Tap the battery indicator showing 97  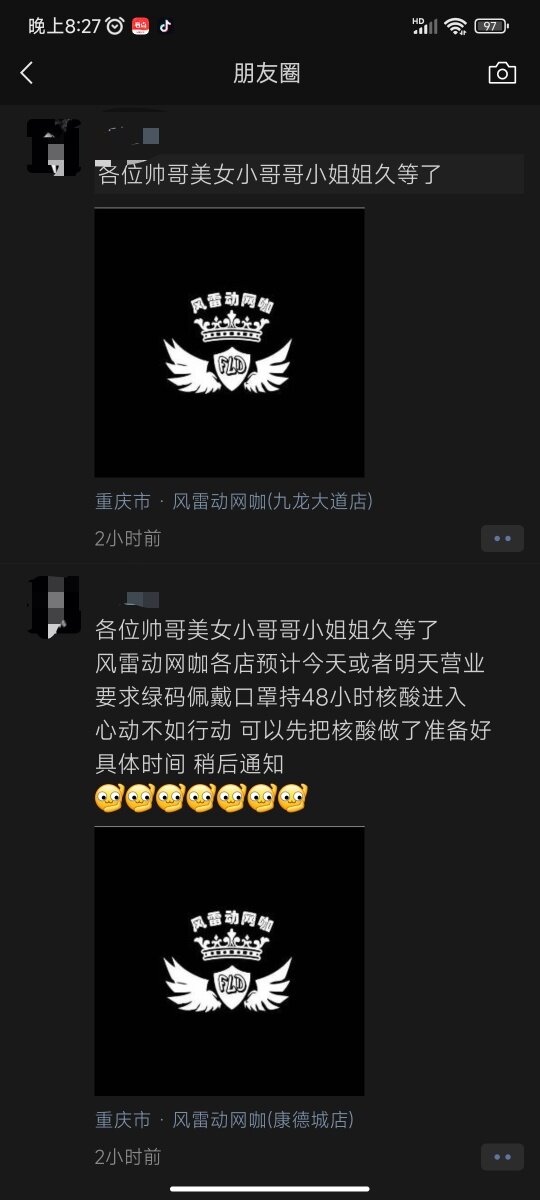[490, 26]
